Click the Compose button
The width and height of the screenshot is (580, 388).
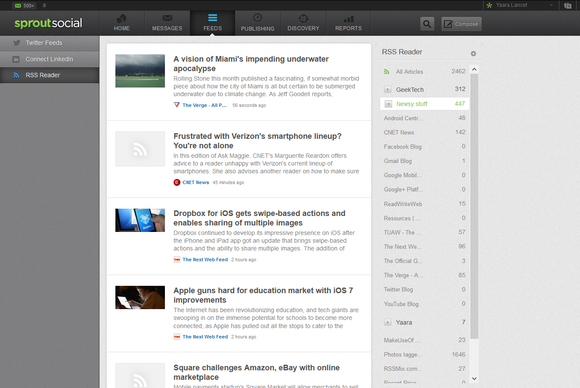(x=461, y=24)
